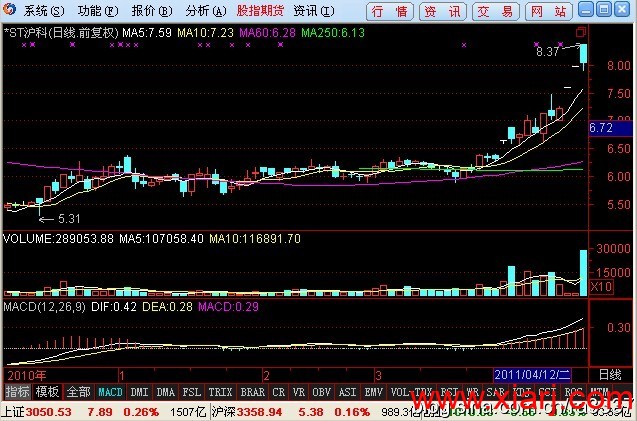
Task: Click the MA60:6.28 indicator label
Action: pos(267,33)
